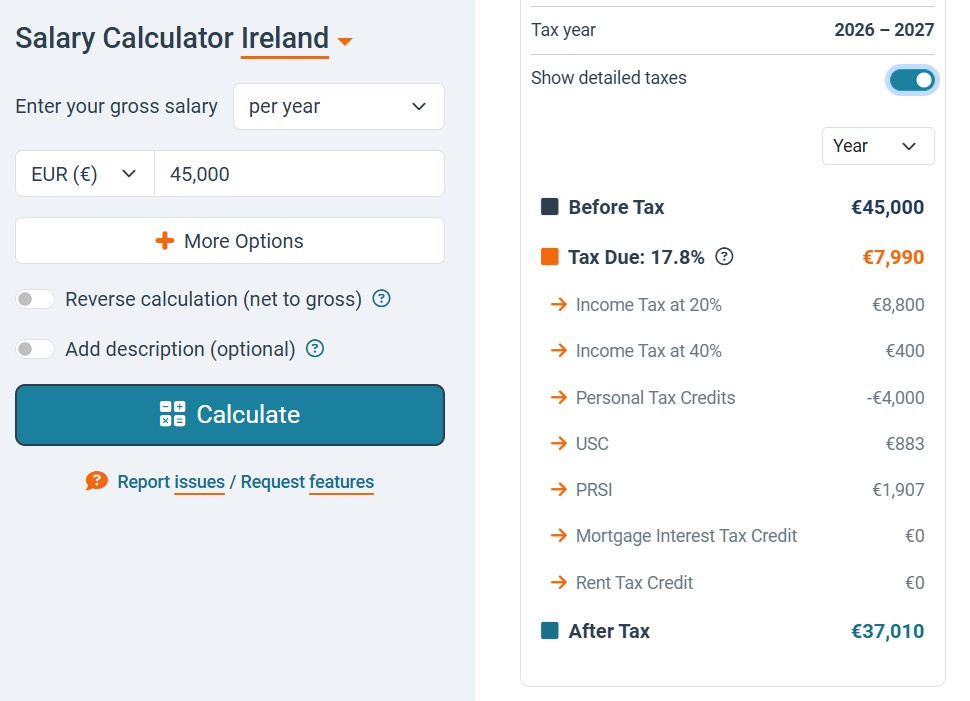970x701 pixels.
Task: Click the question mark next to Tax Due
Action: tap(725, 257)
